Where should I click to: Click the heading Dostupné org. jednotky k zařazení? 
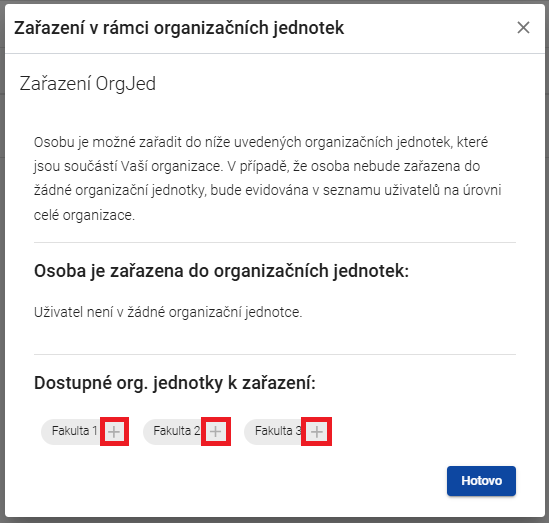click(x=175, y=383)
